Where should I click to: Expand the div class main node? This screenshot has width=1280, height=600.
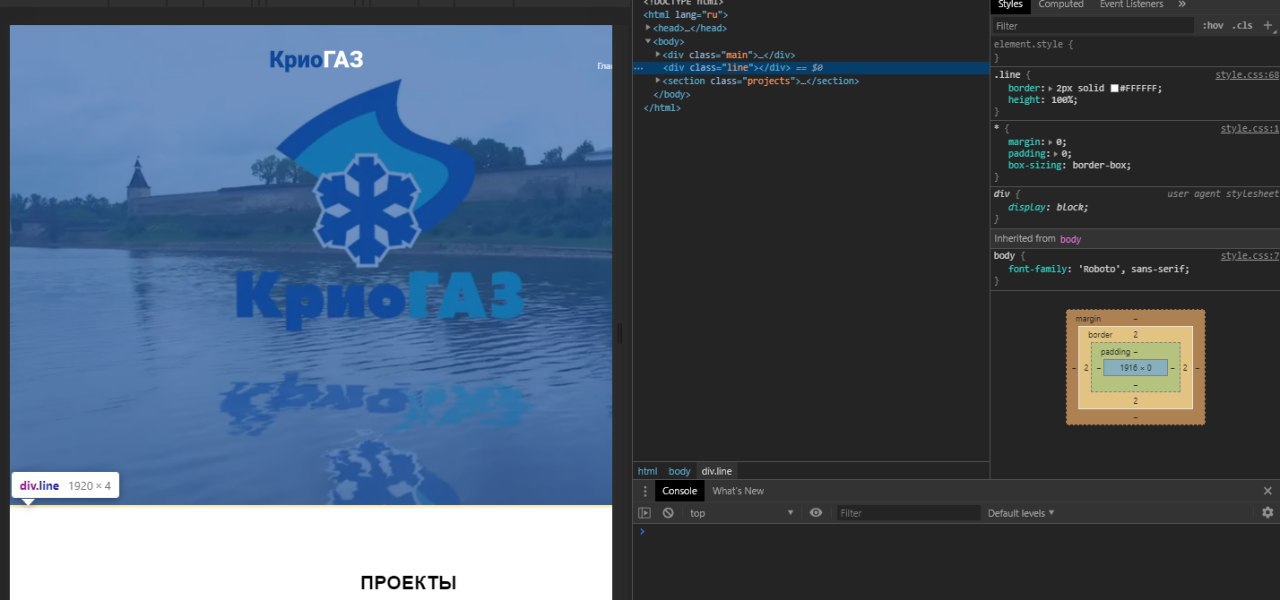click(658, 54)
